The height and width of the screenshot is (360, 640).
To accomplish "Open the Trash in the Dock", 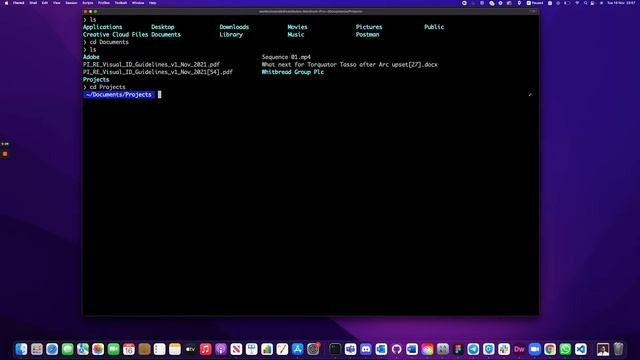I will pyautogui.click(x=618, y=349).
